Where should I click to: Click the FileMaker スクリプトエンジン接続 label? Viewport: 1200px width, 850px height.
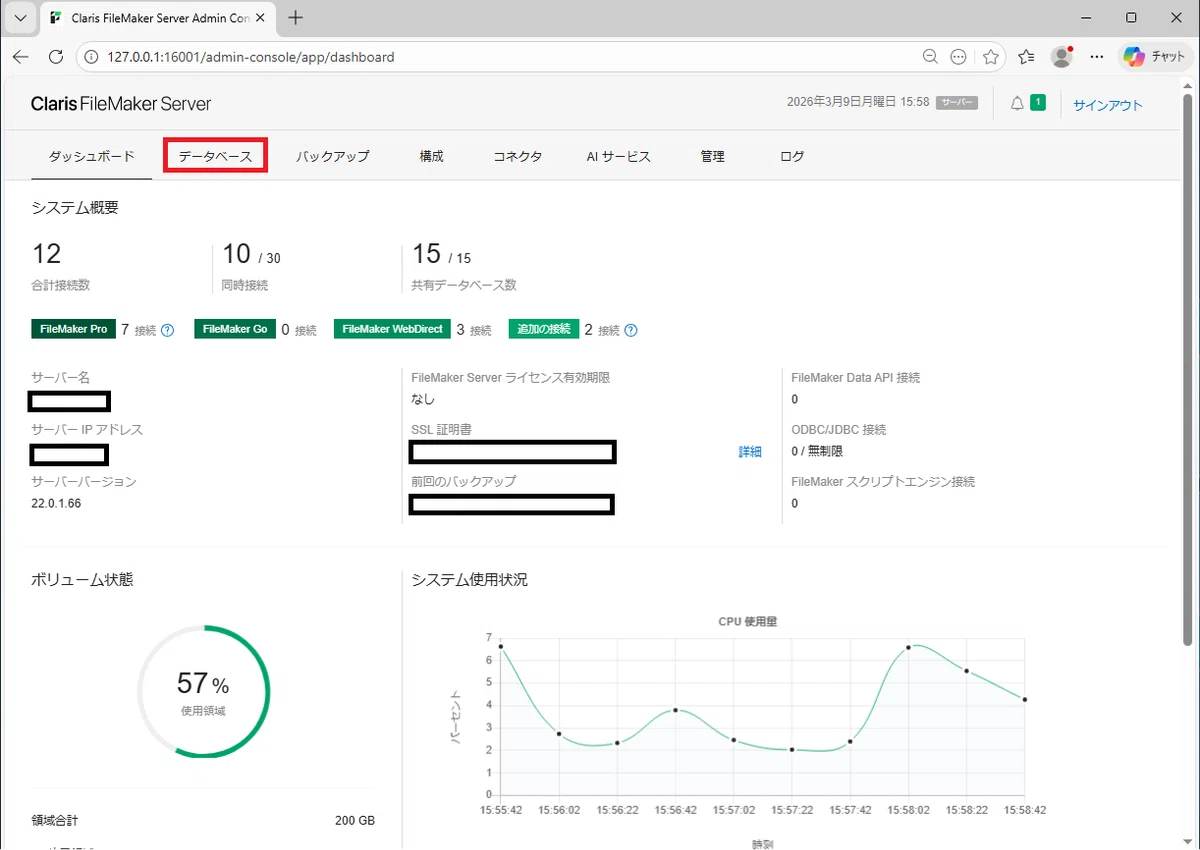point(883,482)
